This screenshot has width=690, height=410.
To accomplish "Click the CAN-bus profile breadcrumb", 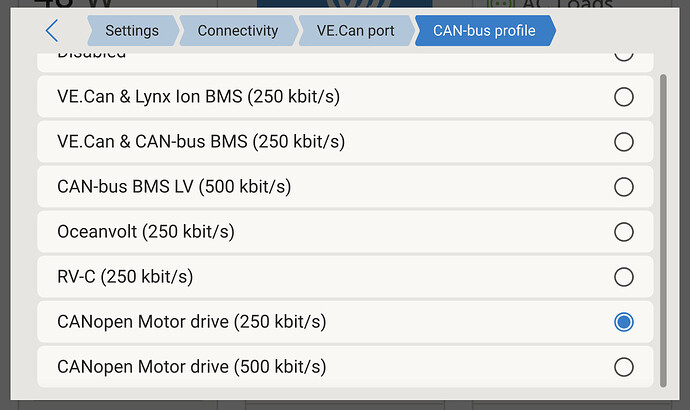I will coord(484,31).
